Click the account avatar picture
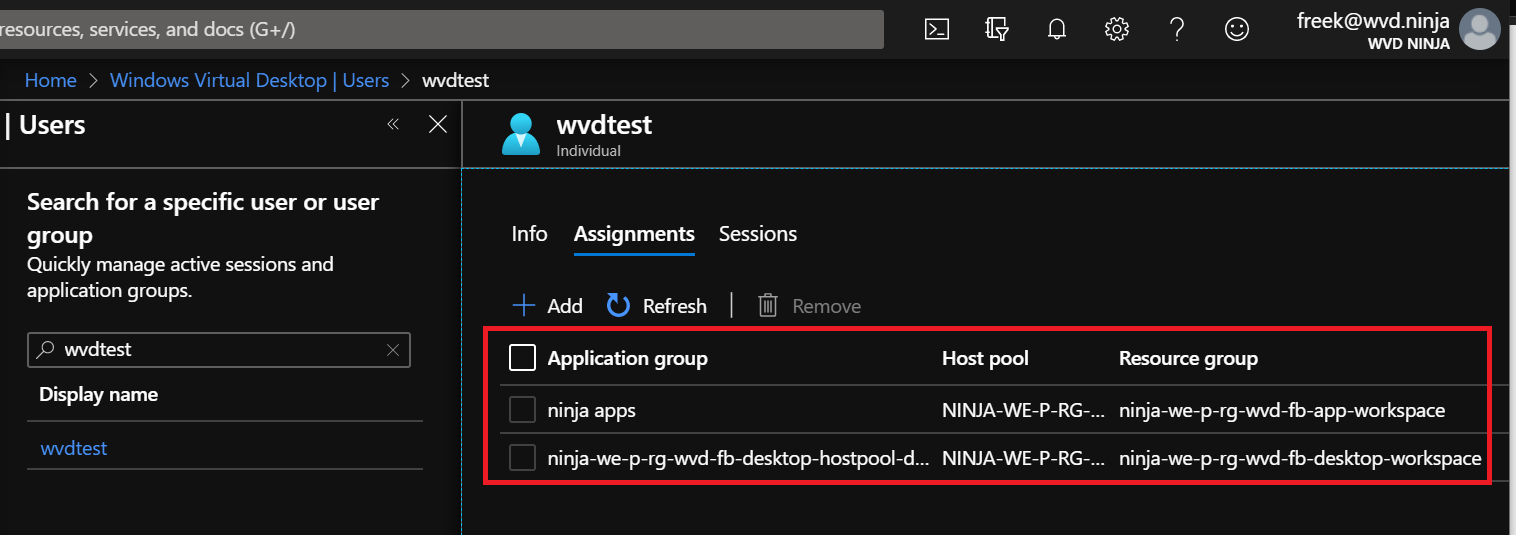Screen dimensions: 1516x535 [x=1480, y=29]
